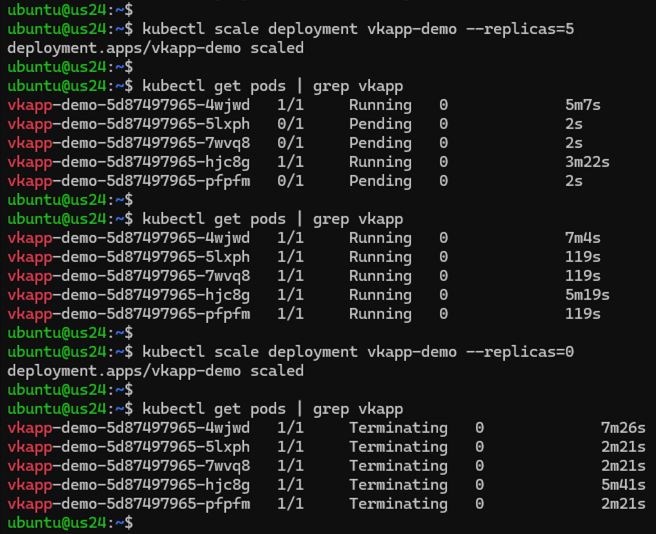Click the 'deployment.apps/vkapp-demo scaled' first output line

click(x=156, y=48)
